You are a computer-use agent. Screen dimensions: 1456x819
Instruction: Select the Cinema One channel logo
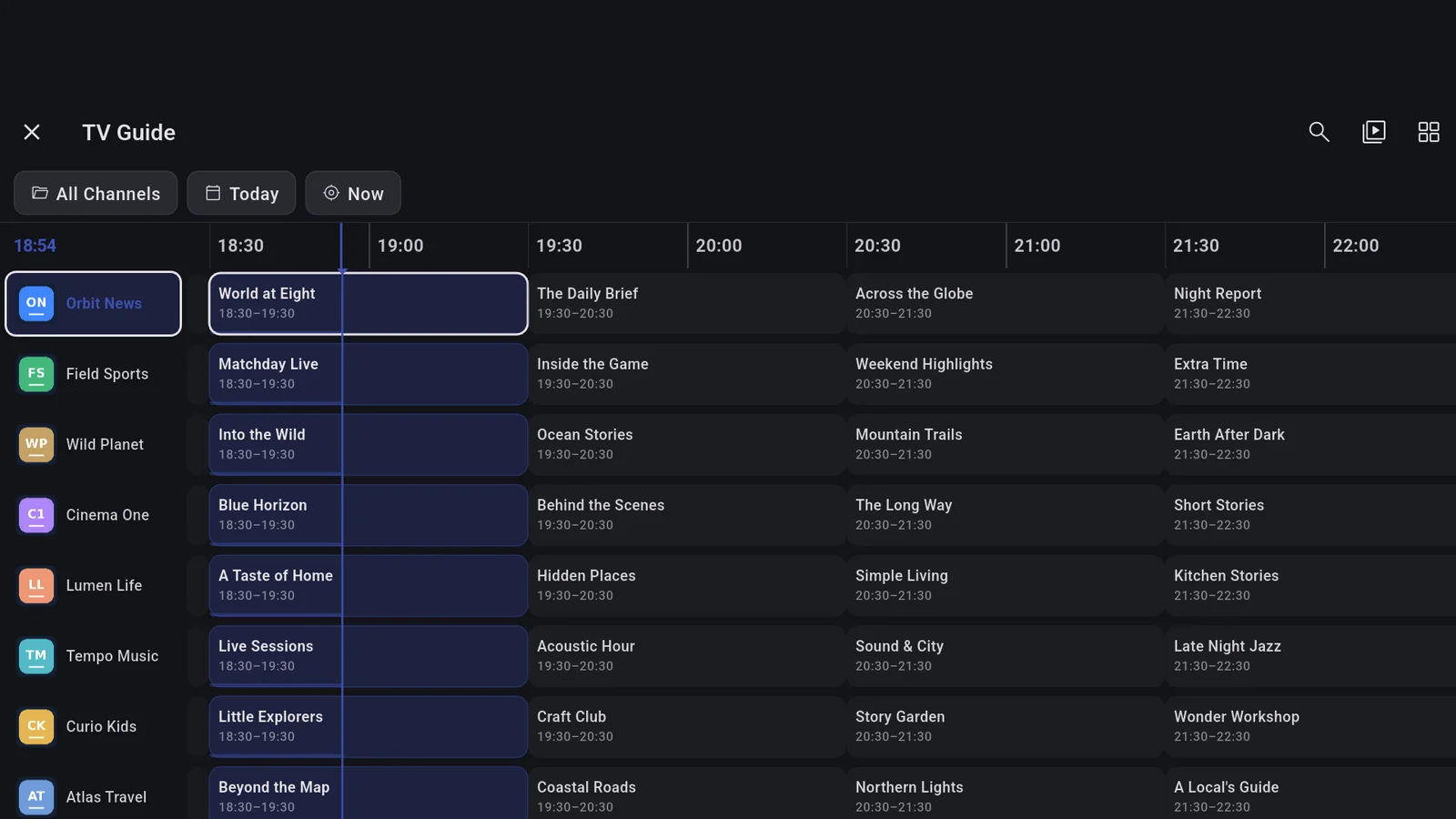36,515
